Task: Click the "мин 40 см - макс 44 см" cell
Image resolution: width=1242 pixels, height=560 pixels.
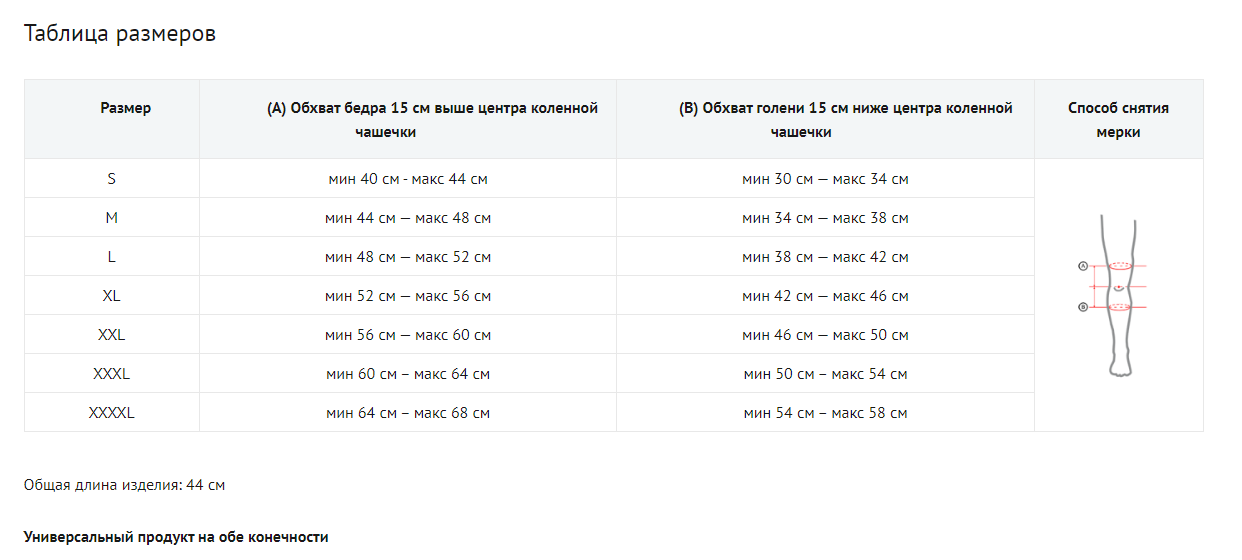Action: (x=408, y=179)
